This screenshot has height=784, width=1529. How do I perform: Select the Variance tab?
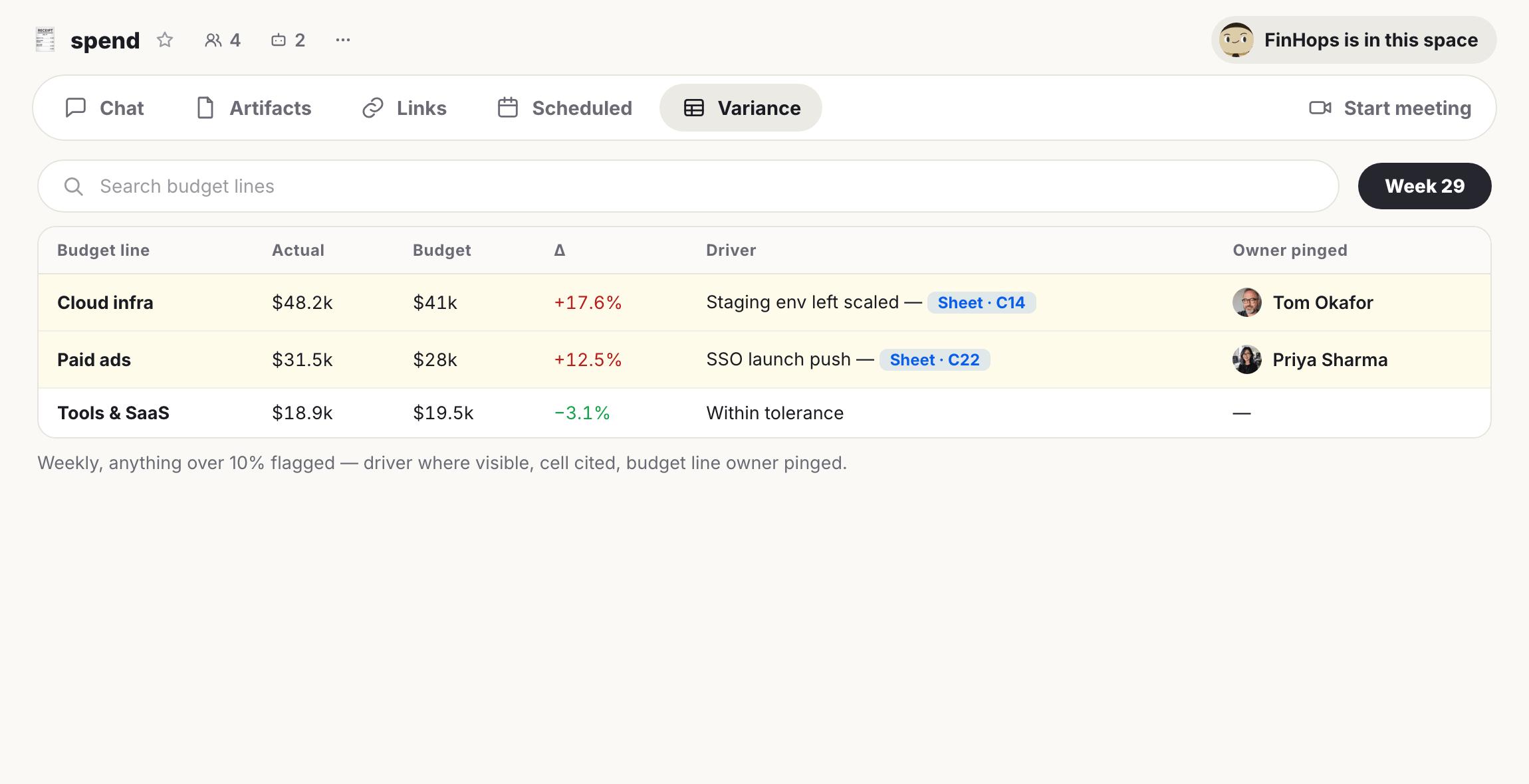(x=741, y=108)
